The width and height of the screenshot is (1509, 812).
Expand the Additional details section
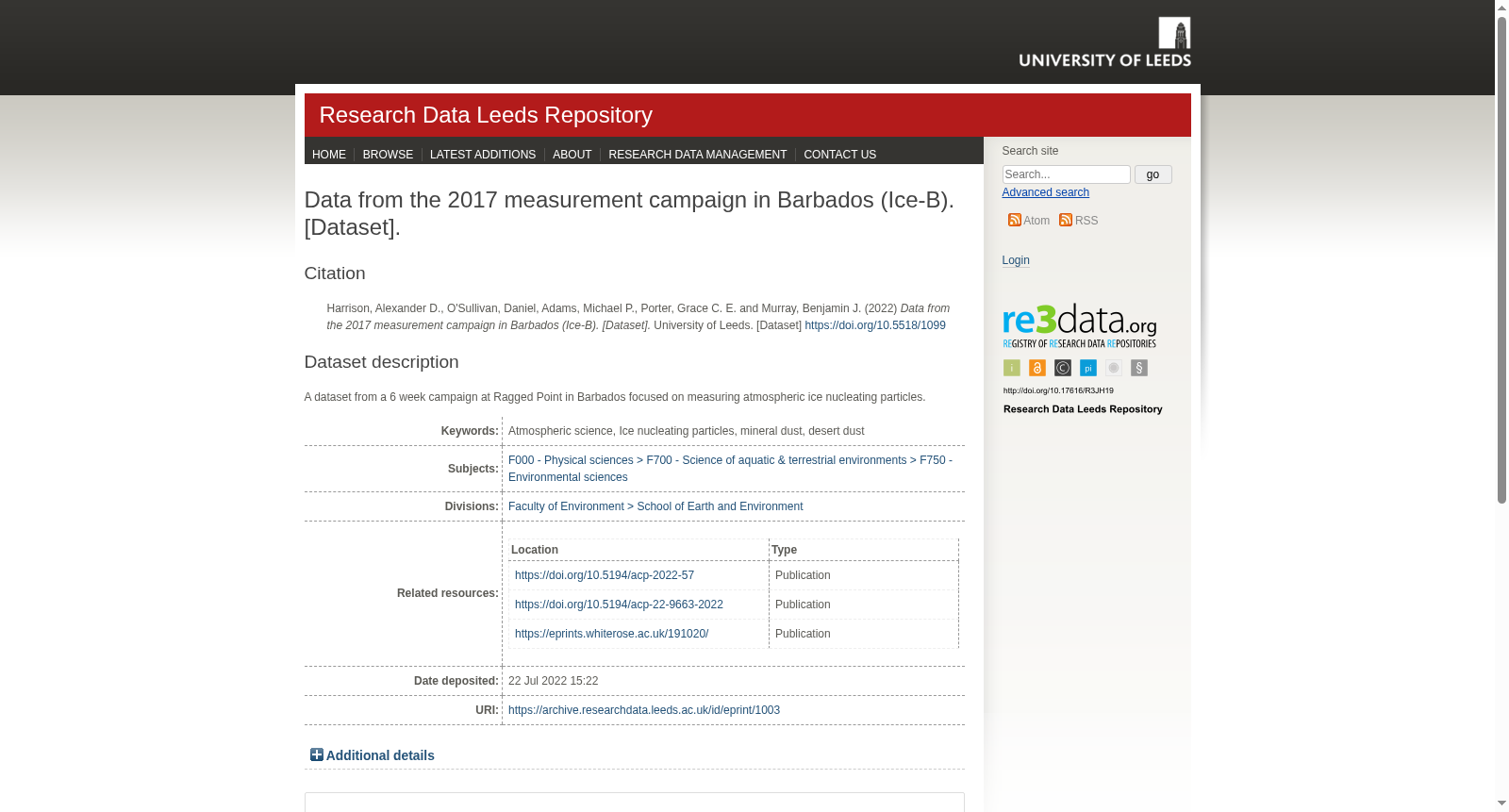[373, 755]
